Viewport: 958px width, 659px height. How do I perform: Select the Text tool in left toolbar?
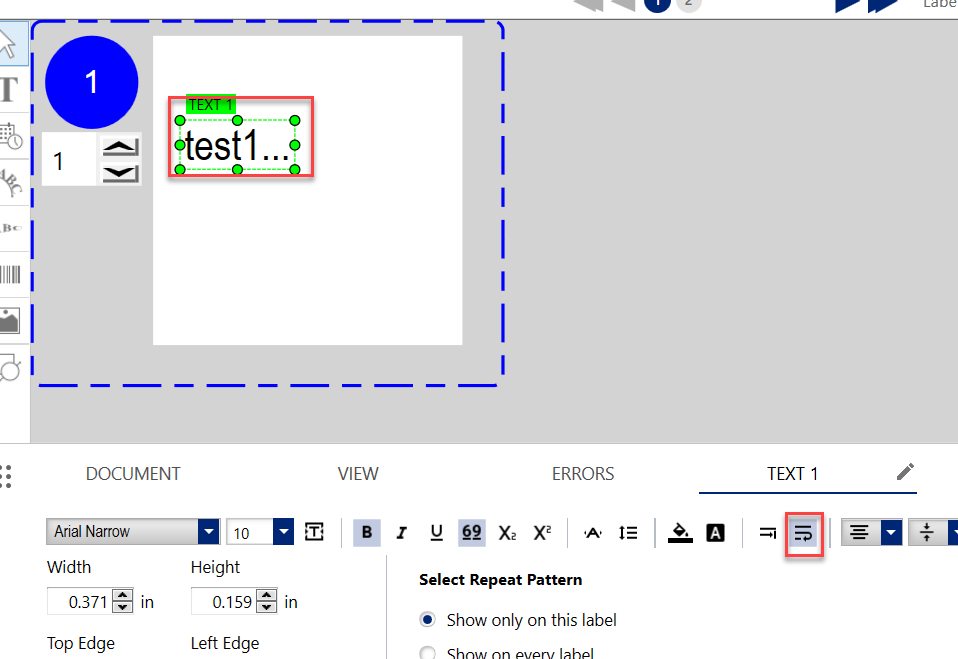[x=10, y=89]
